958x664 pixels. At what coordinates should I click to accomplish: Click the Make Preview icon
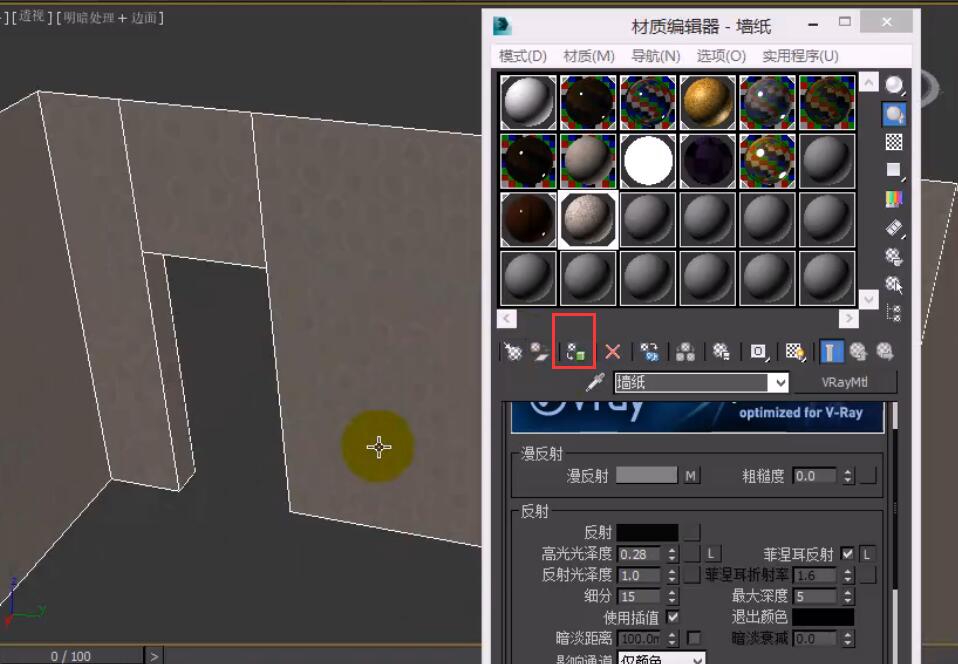[x=894, y=228]
